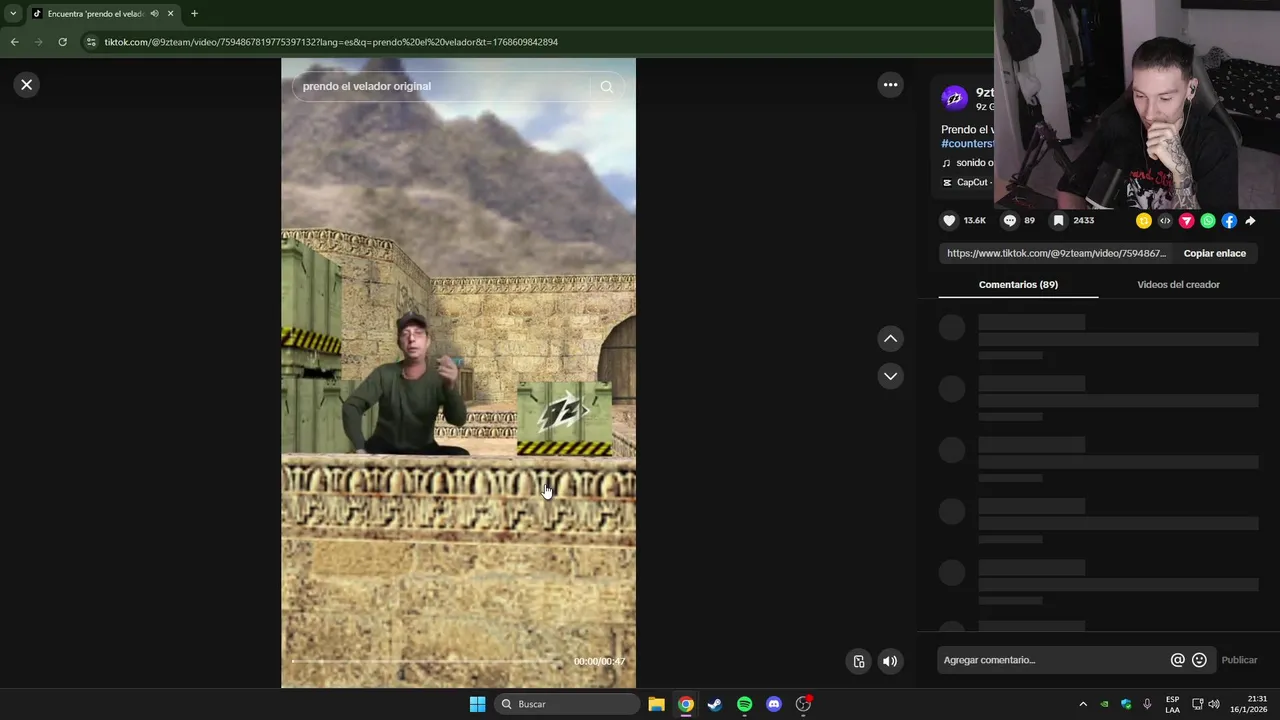Click the #counterst hashtag link
1280x720 pixels.
967,144
